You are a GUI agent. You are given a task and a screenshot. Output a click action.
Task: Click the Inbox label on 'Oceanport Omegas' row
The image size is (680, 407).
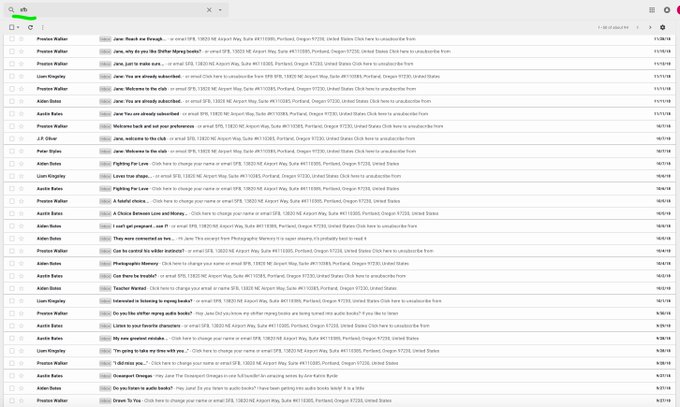coord(105,376)
